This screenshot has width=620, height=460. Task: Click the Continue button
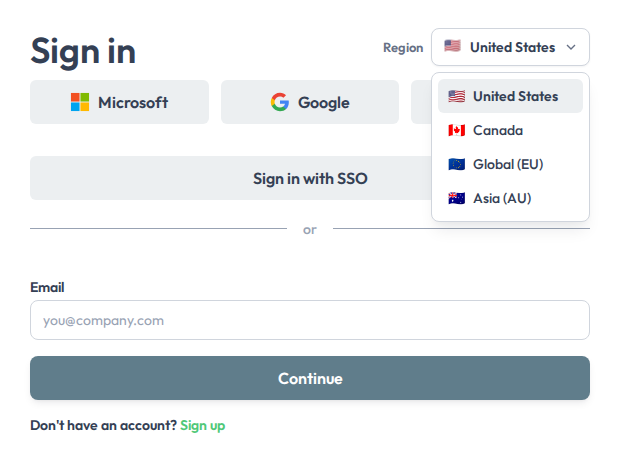tap(310, 378)
